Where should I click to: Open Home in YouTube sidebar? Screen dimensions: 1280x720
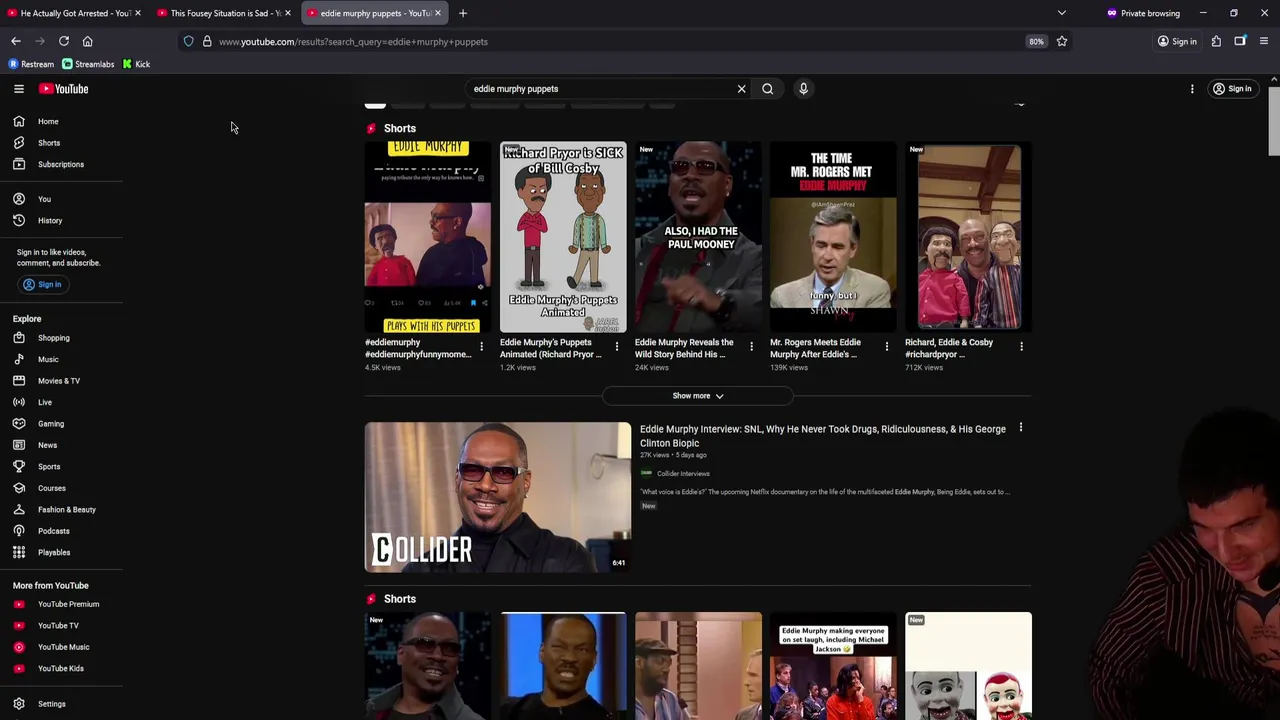point(48,122)
